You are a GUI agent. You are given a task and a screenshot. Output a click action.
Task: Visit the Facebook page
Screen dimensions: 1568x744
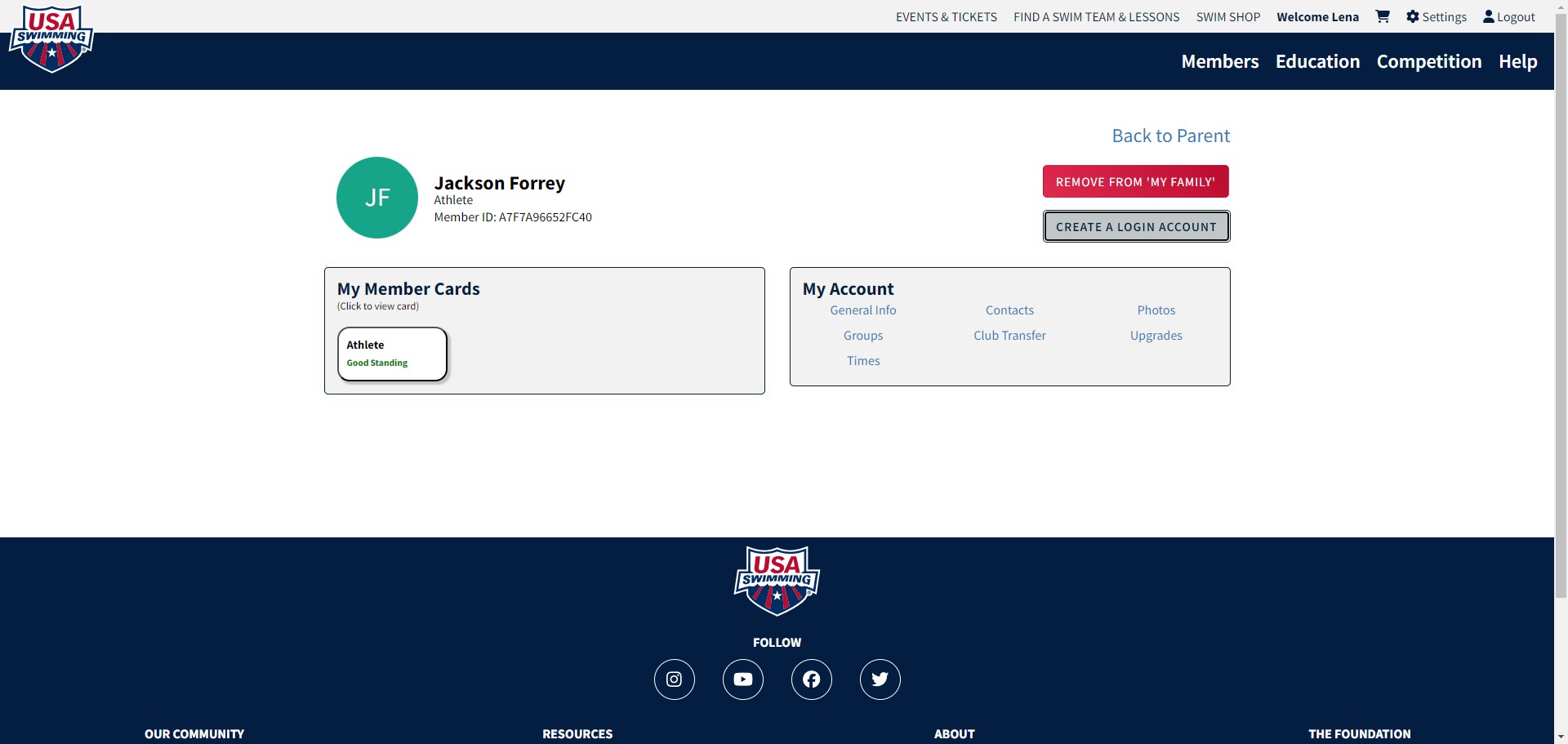[x=811, y=679]
